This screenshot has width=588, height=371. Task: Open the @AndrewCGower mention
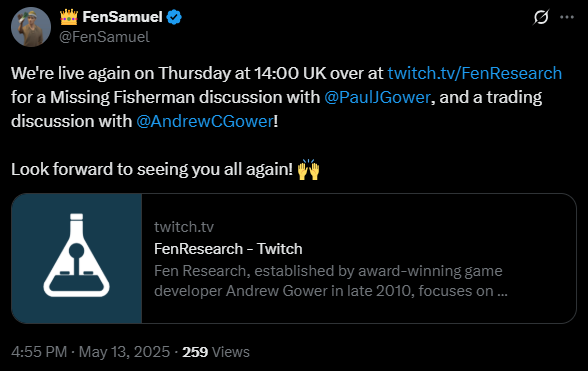pyautogui.click(x=205, y=121)
